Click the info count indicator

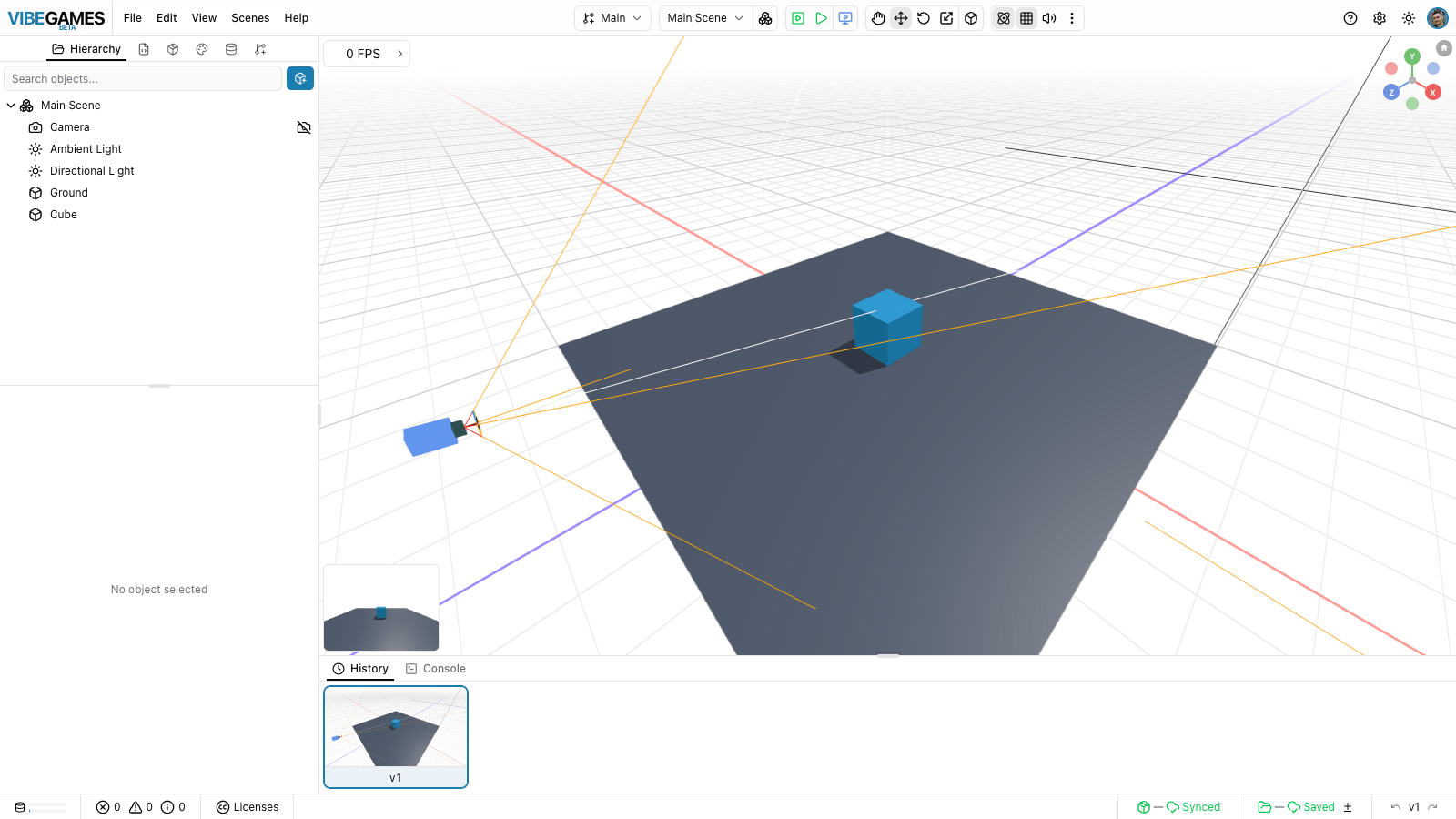tap(173, 807)
